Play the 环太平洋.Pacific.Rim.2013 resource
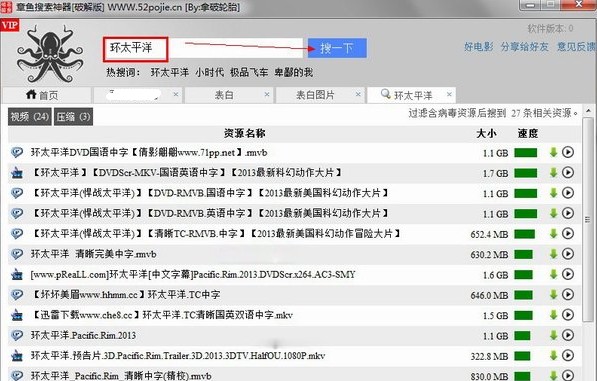The height and width of the screenshot is (381, 597). coord(568,335)
